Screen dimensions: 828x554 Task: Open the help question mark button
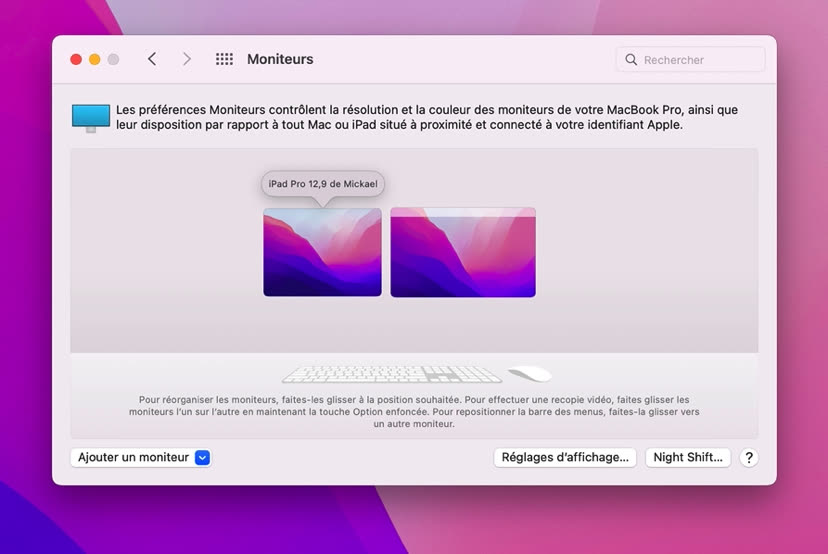click(749, 457)
